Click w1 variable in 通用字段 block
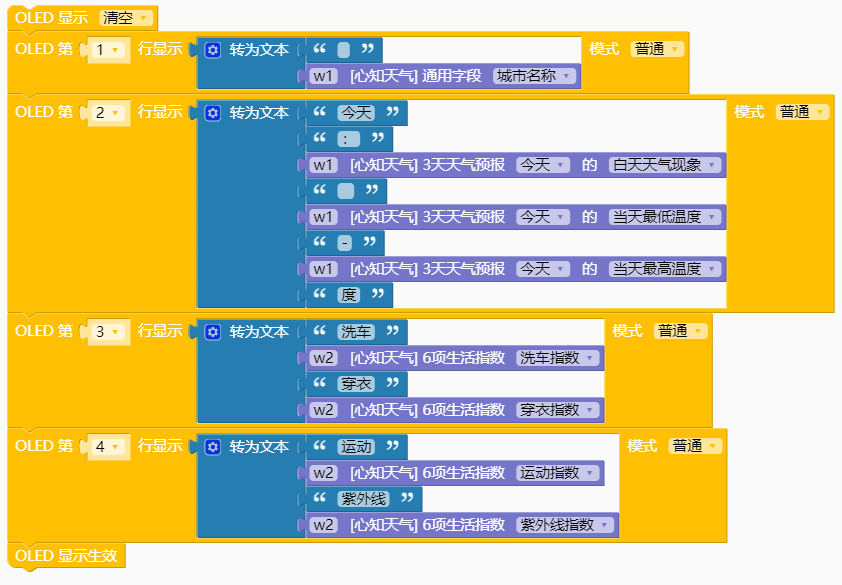Screen dimensions: 842x585 point(323,76)
